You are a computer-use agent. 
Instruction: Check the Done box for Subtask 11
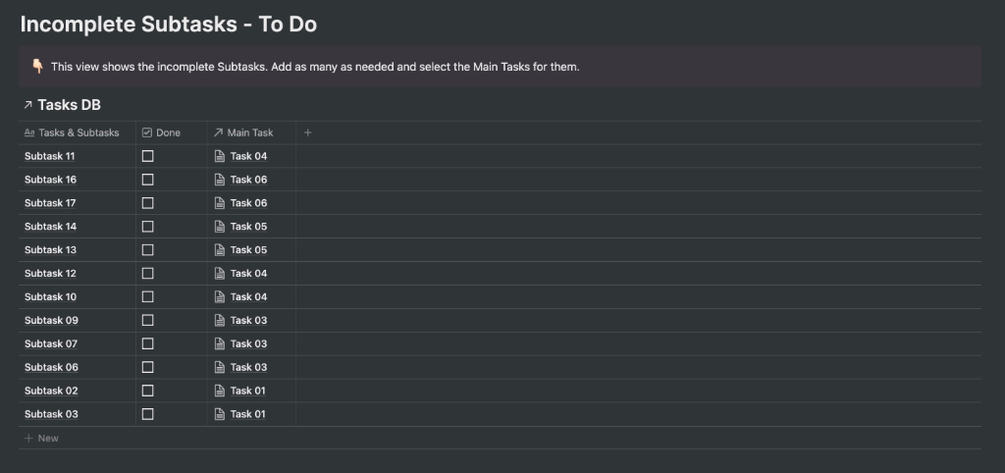(148, 156)
